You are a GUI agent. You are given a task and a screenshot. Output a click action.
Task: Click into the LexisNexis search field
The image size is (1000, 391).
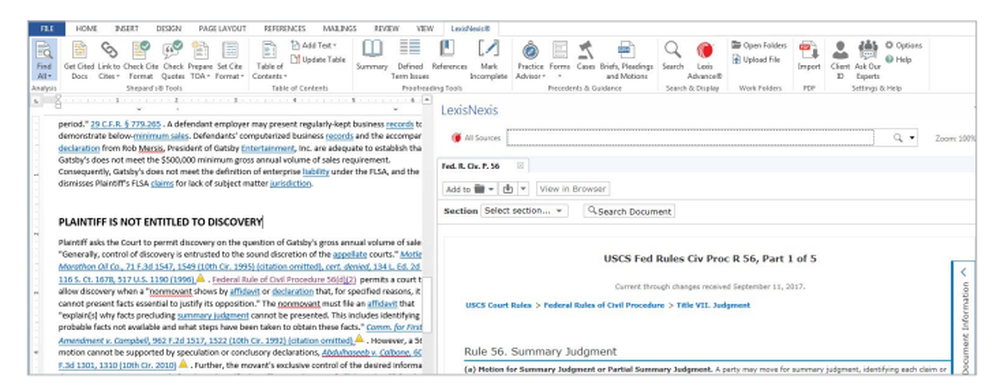[690, 138]
